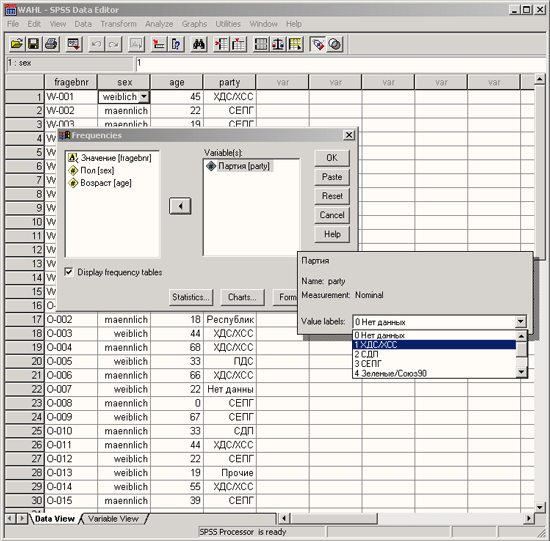This screenshot has height=541, width=550.
Task: Click OK in the Frequencies dialog
Action: tap(332, 158)
